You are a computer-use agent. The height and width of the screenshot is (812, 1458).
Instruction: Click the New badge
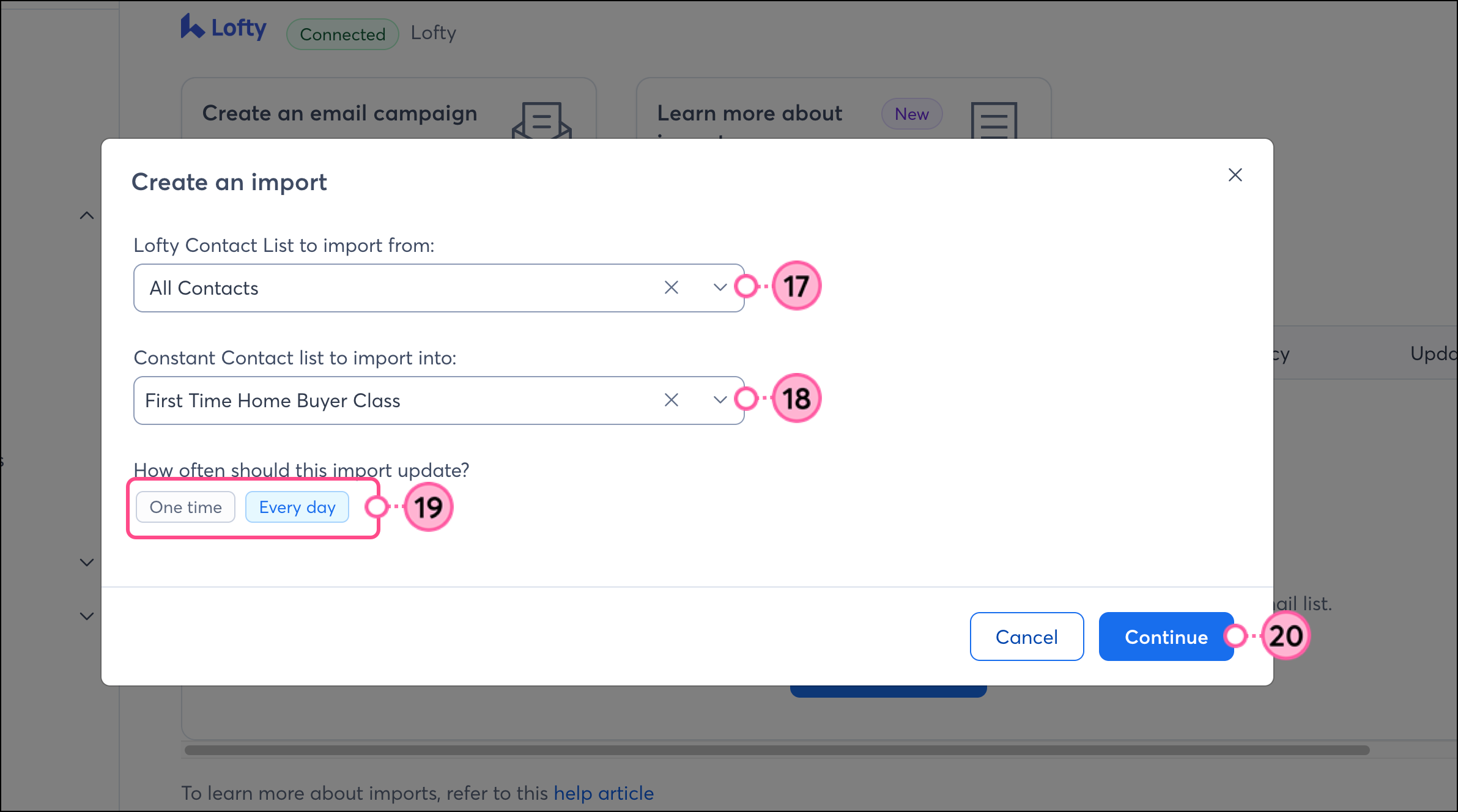point(911,114)
